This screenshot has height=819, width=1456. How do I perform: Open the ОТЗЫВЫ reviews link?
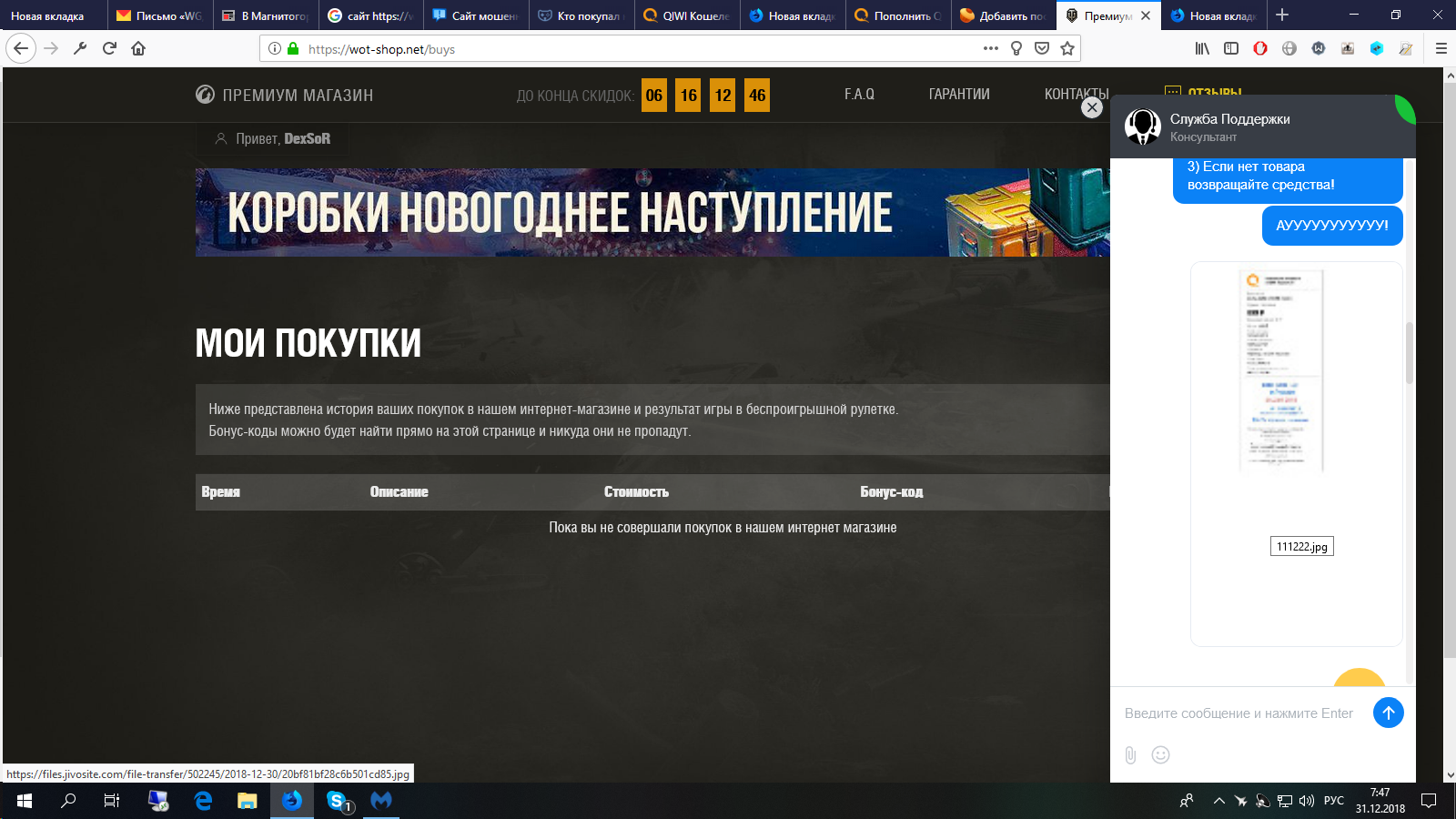coord(1203,92)
